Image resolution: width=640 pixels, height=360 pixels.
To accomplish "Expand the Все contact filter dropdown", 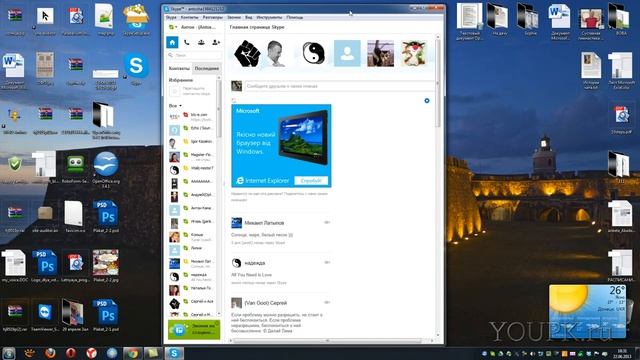I will [x=176, y=106].
